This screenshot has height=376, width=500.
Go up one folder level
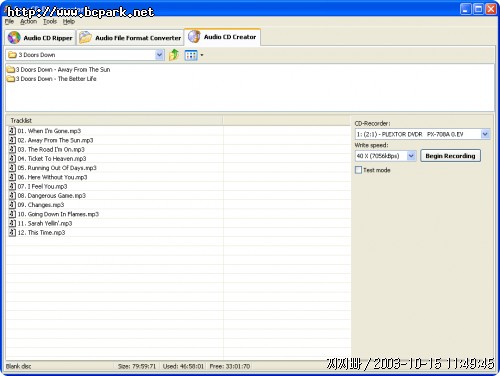click(174, 55)
